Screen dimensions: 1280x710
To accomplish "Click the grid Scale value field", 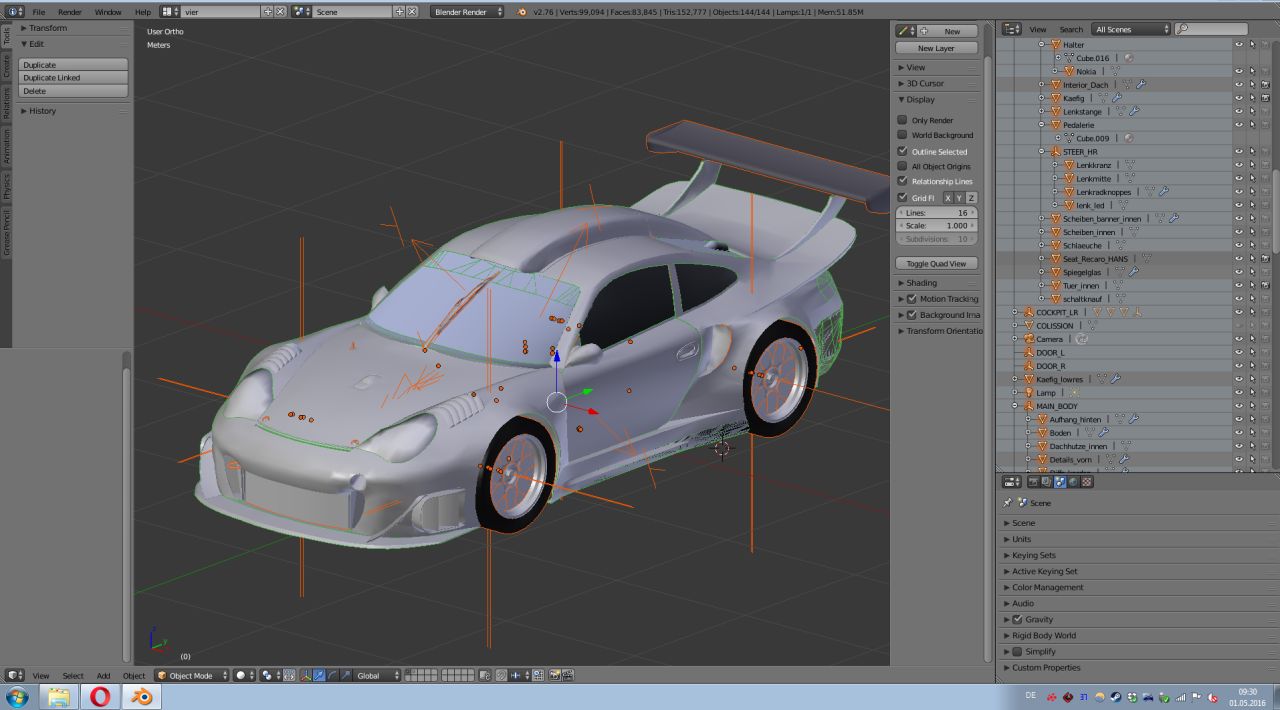I will tap(936, 226).
